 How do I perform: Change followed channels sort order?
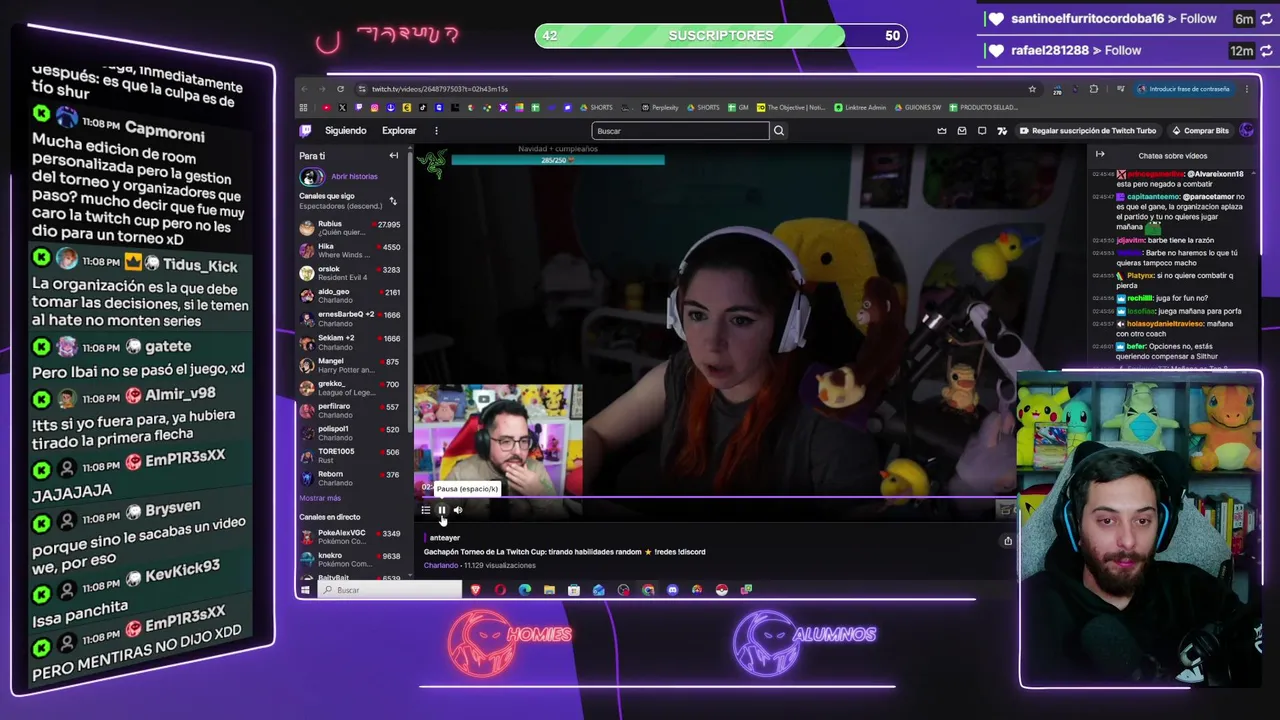coord(393,201)
